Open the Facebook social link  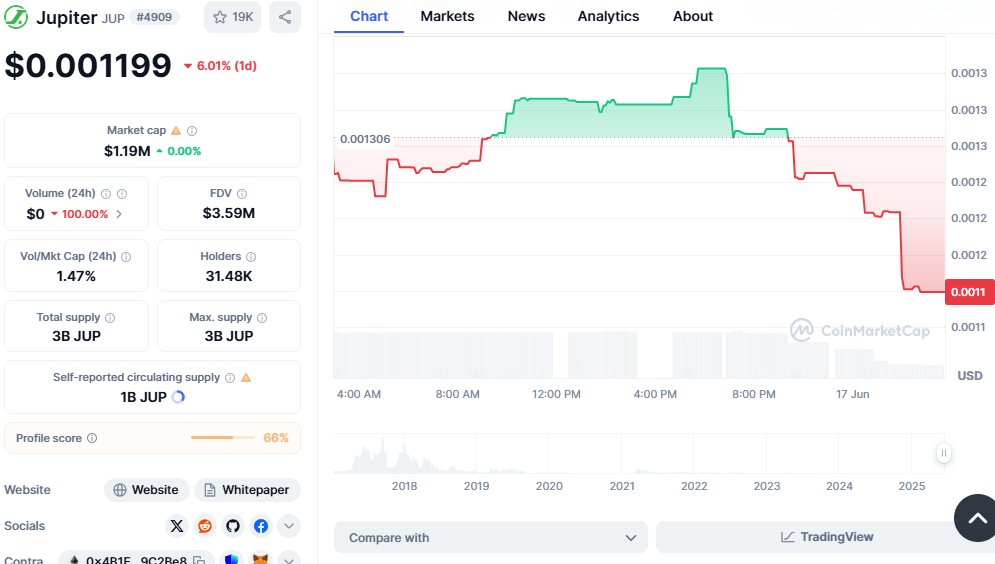tap(261, 526)
